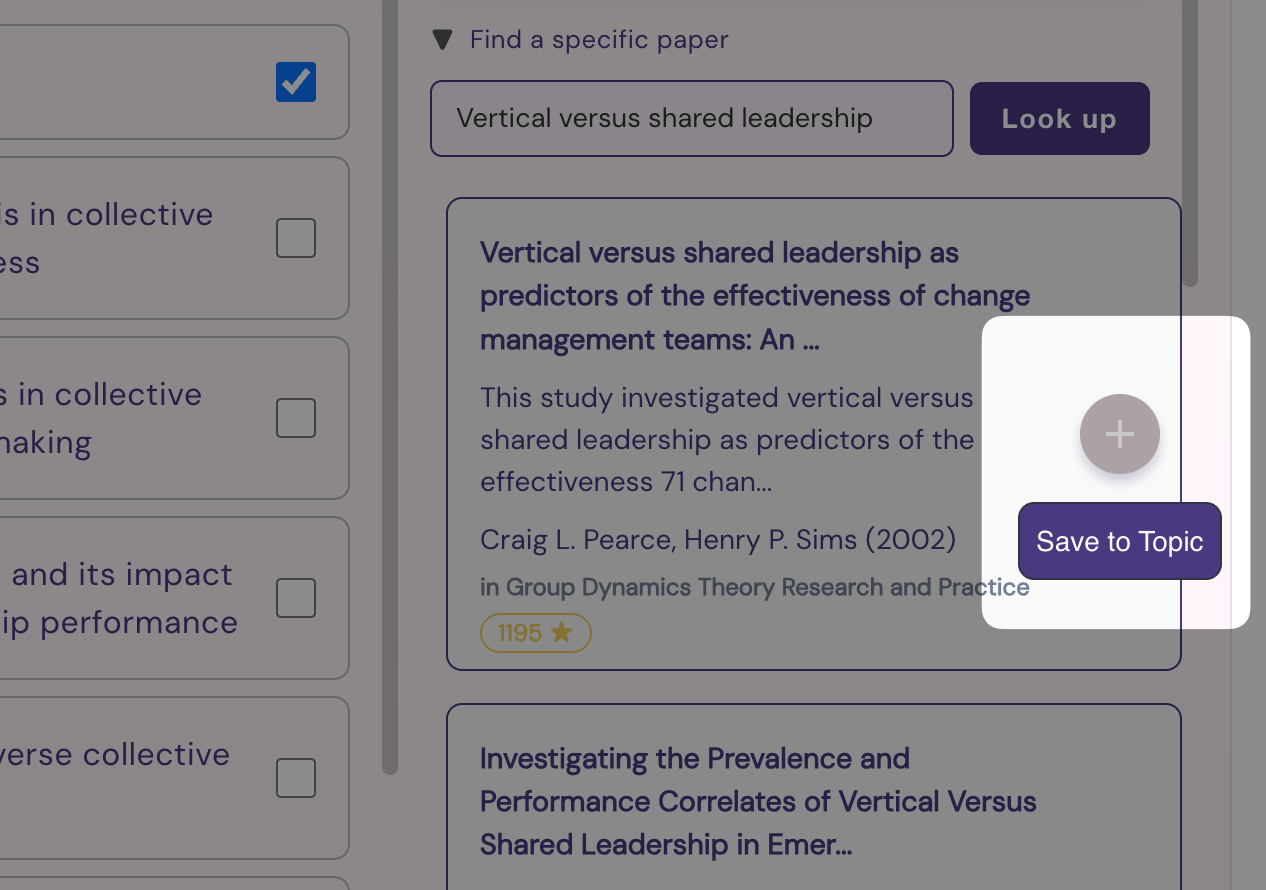The width and height of the screenshot is (1266, 890).
Task: Click the Save to Topic tooltip button
Action: [x=1120, y=541]
